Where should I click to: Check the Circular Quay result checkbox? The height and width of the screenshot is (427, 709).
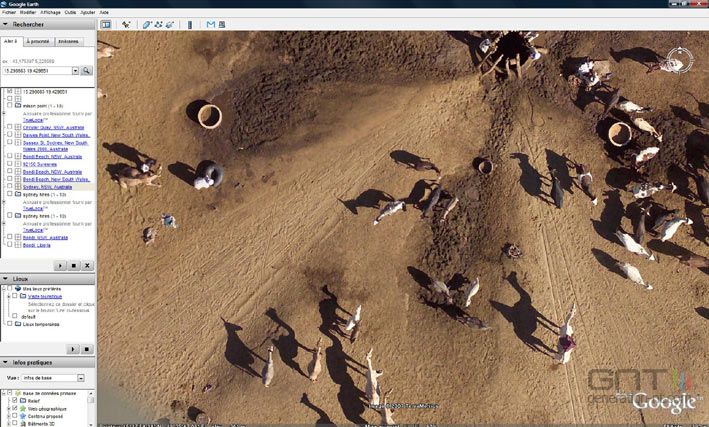tap(10, 127)
